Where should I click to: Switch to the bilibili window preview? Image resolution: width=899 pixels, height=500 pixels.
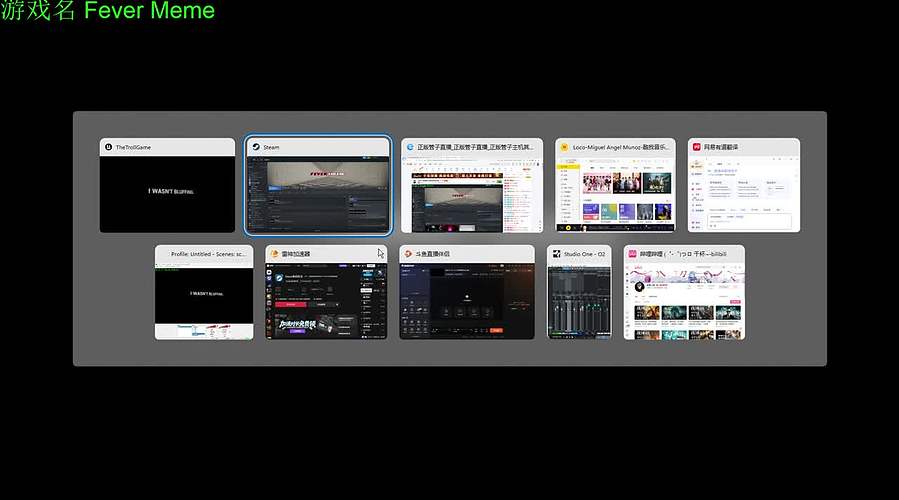(x=684, y=300)
